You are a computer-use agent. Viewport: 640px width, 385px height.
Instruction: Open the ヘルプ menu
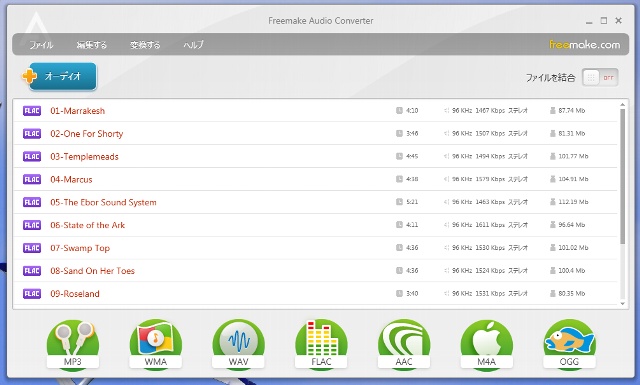pos(193,45)
